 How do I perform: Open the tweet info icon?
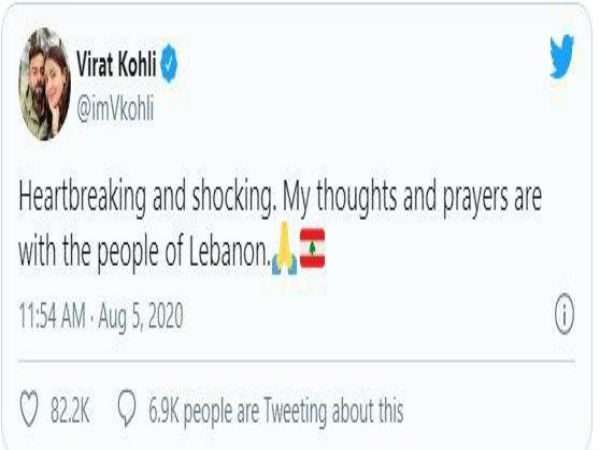564,314
